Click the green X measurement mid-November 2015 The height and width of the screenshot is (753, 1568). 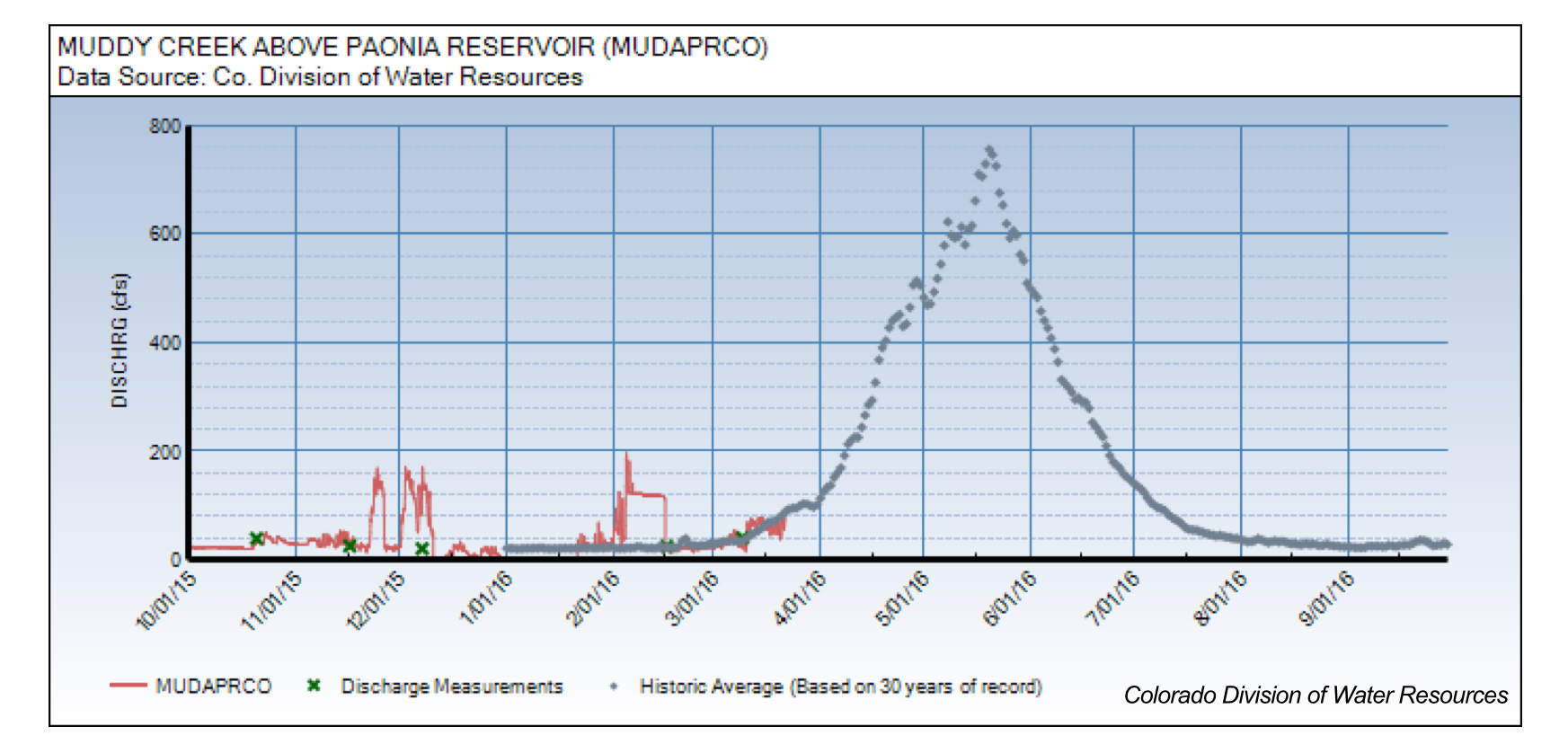350,545
